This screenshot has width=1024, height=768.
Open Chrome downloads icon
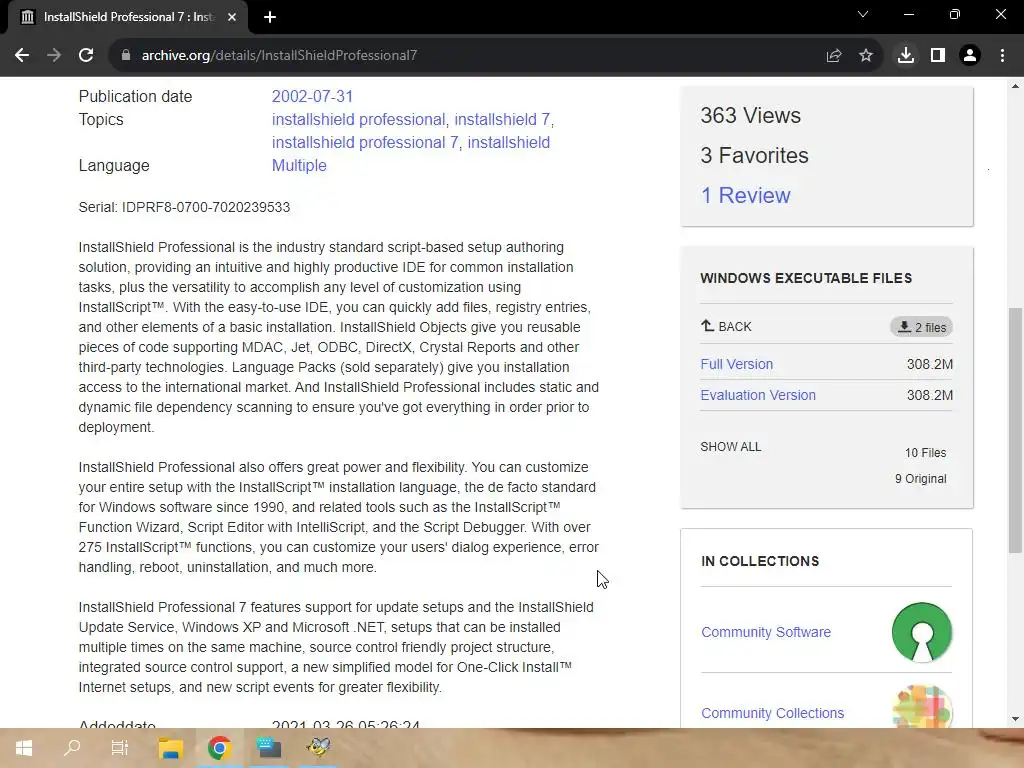pyautogui.click(x=906, y=56)
